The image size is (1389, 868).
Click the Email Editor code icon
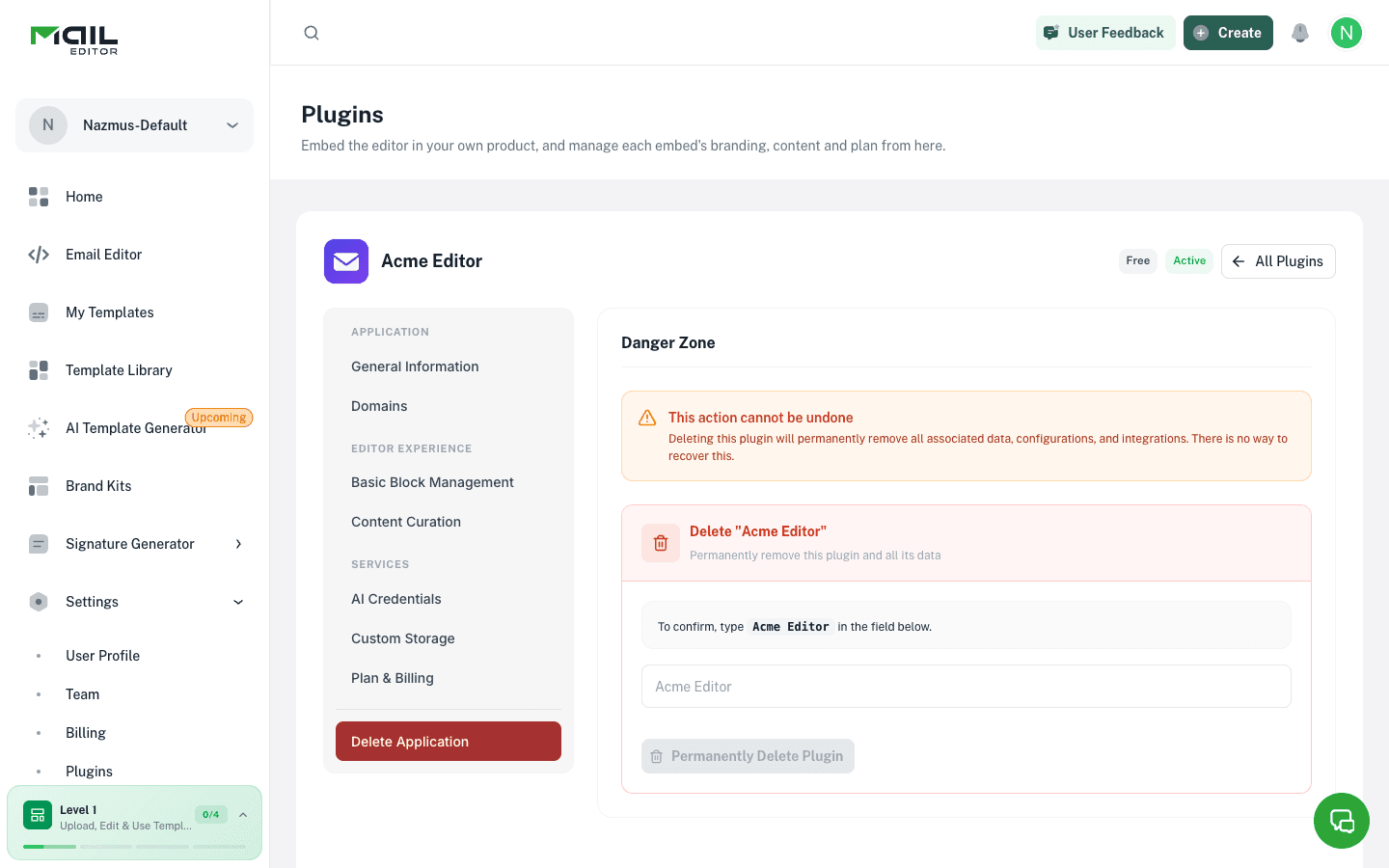(x=39, y=255)
